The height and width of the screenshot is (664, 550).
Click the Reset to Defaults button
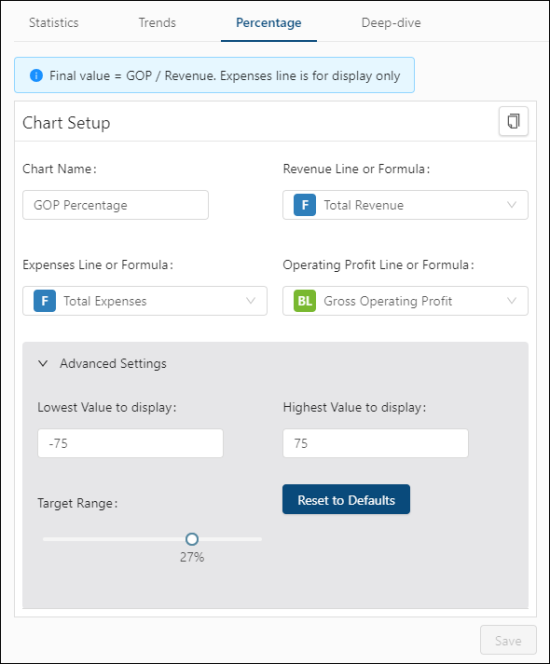pyautogui.click(x=346, y=500)
